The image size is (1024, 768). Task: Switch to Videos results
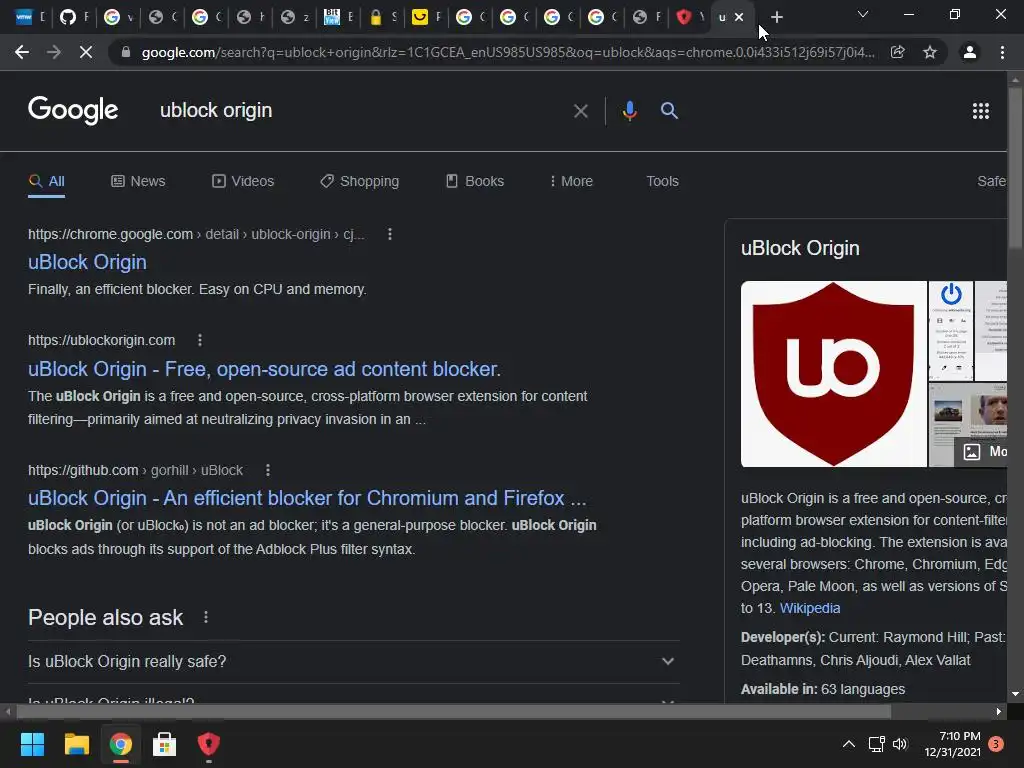243,181
